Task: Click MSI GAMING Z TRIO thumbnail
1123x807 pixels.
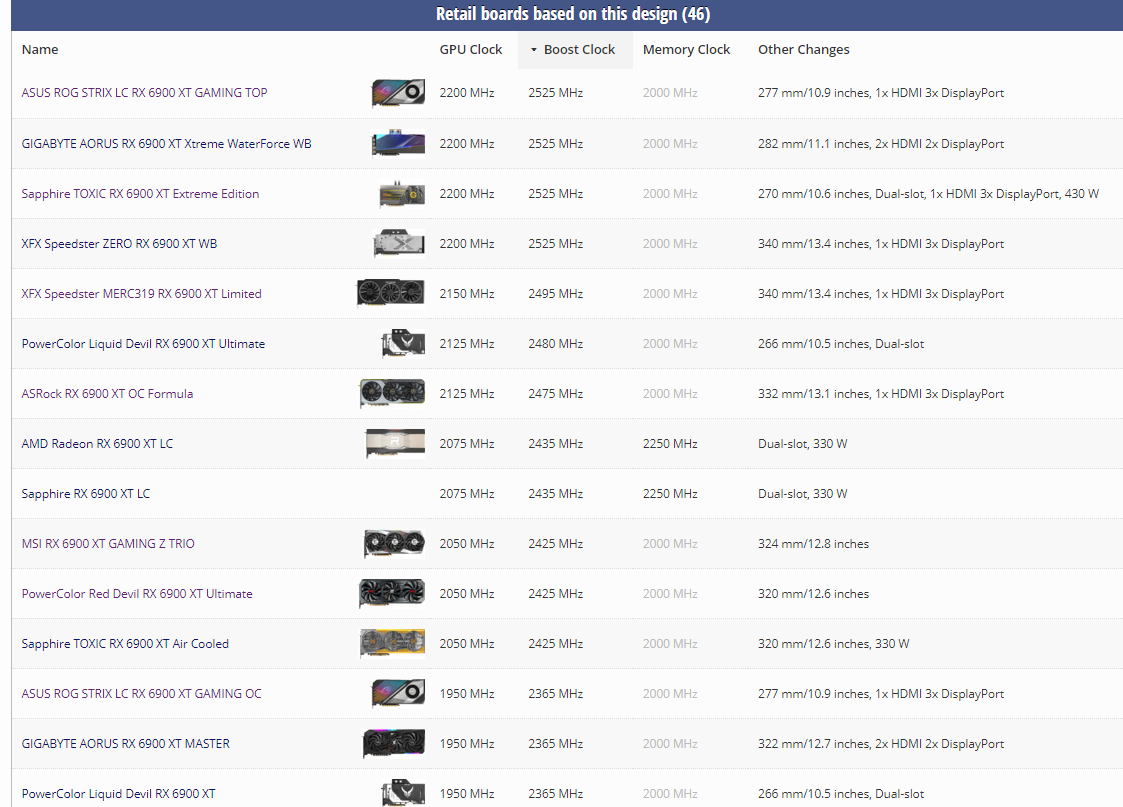Action: (395, 543)
